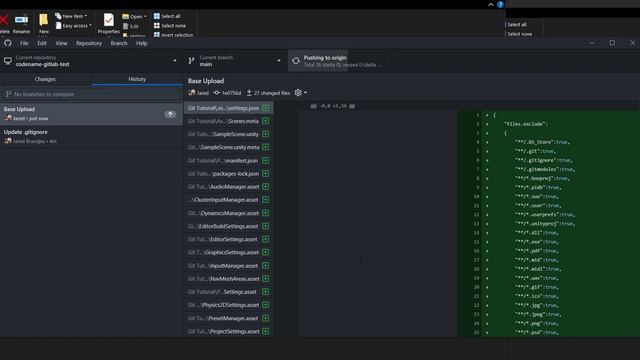The width and height of the screenshot is (640, 360).
Task: Click Invert selection in File Explorer ribbon
Action: pos(173,35)
